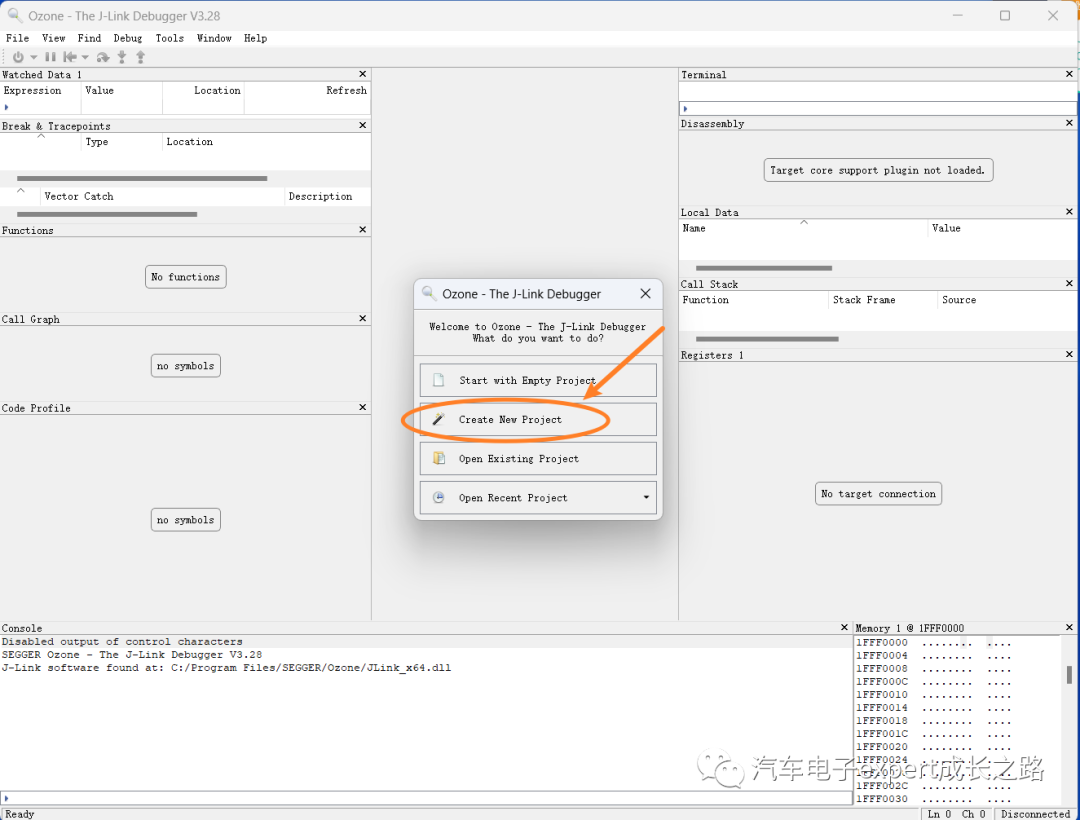Click the horizontal scrollbar in Break & Tracepoints list
Screen dimensions: 1080x820
[142, 178]
